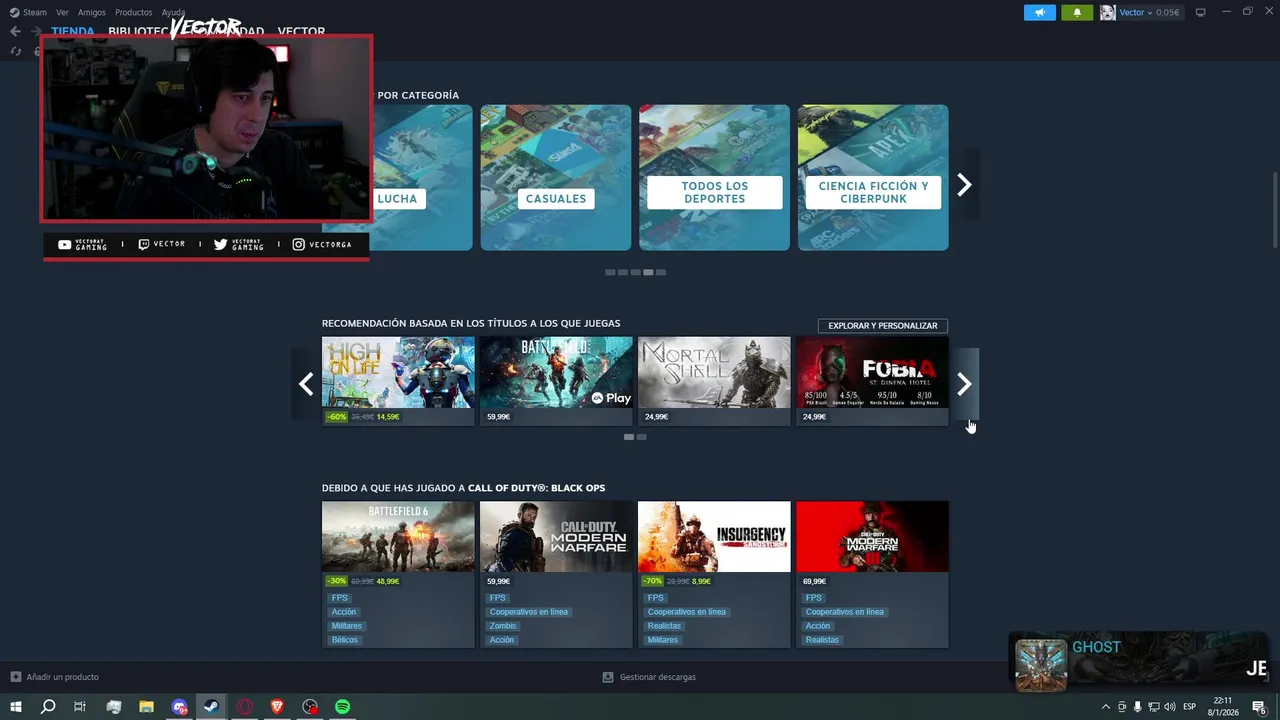Open the Ver menu

[x=62, y=12]
